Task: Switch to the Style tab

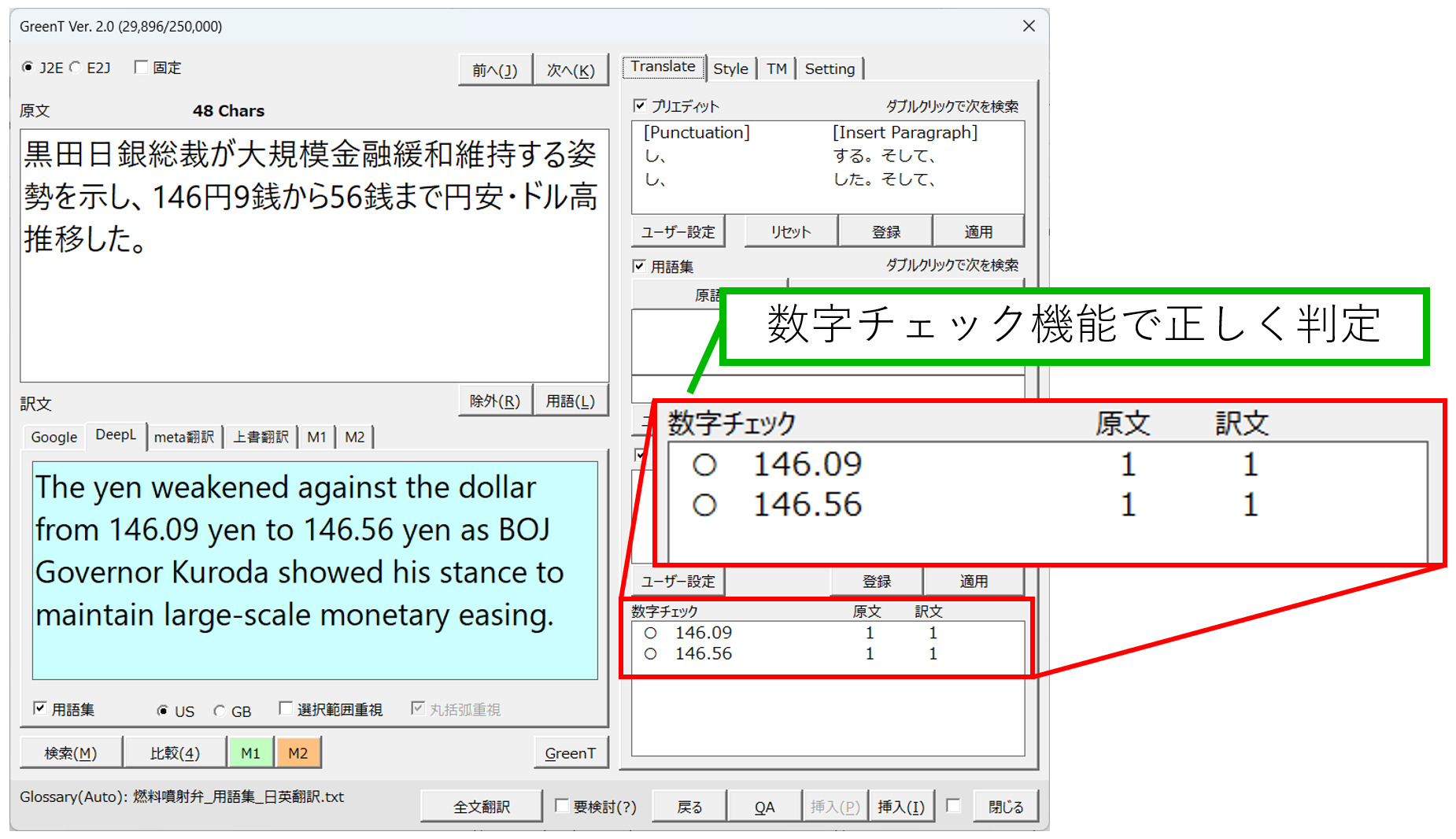Action: tap(730, 69)
